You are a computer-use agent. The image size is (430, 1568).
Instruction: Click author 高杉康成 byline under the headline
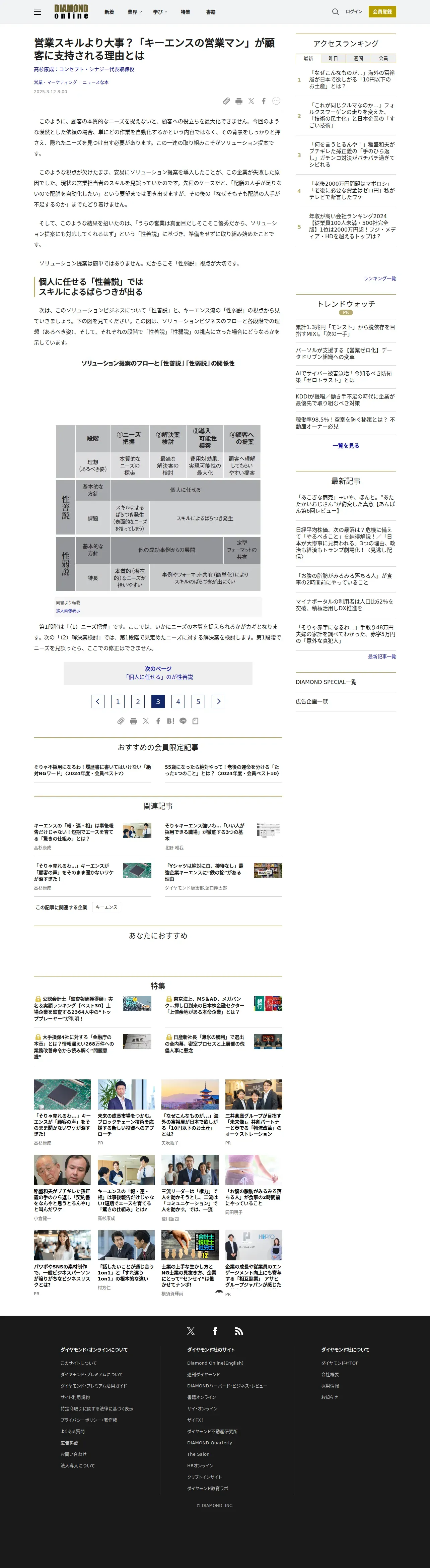coord(84,69)
